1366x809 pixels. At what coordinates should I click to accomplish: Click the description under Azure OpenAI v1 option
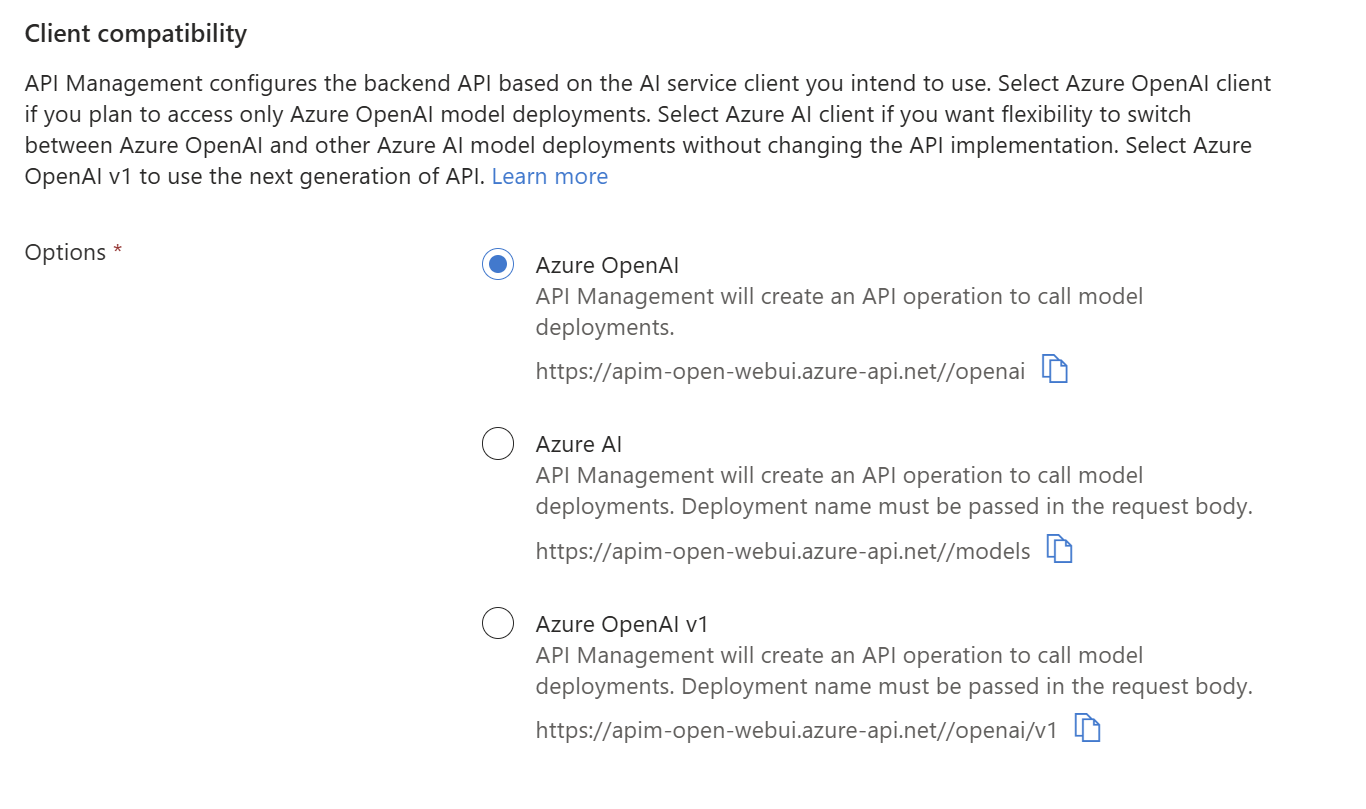(x=893, y=671)
